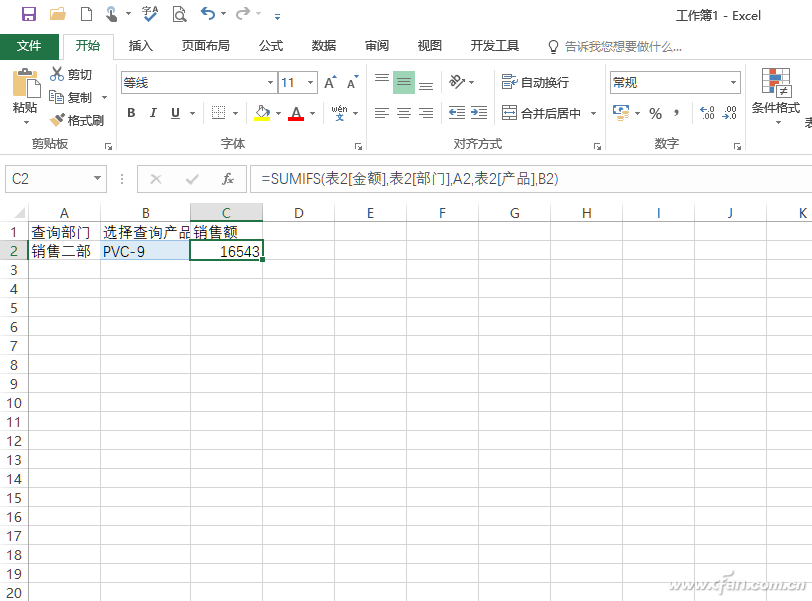812x601 pixels.
Task: Open print preview icon
Action: tap(179, 14)
